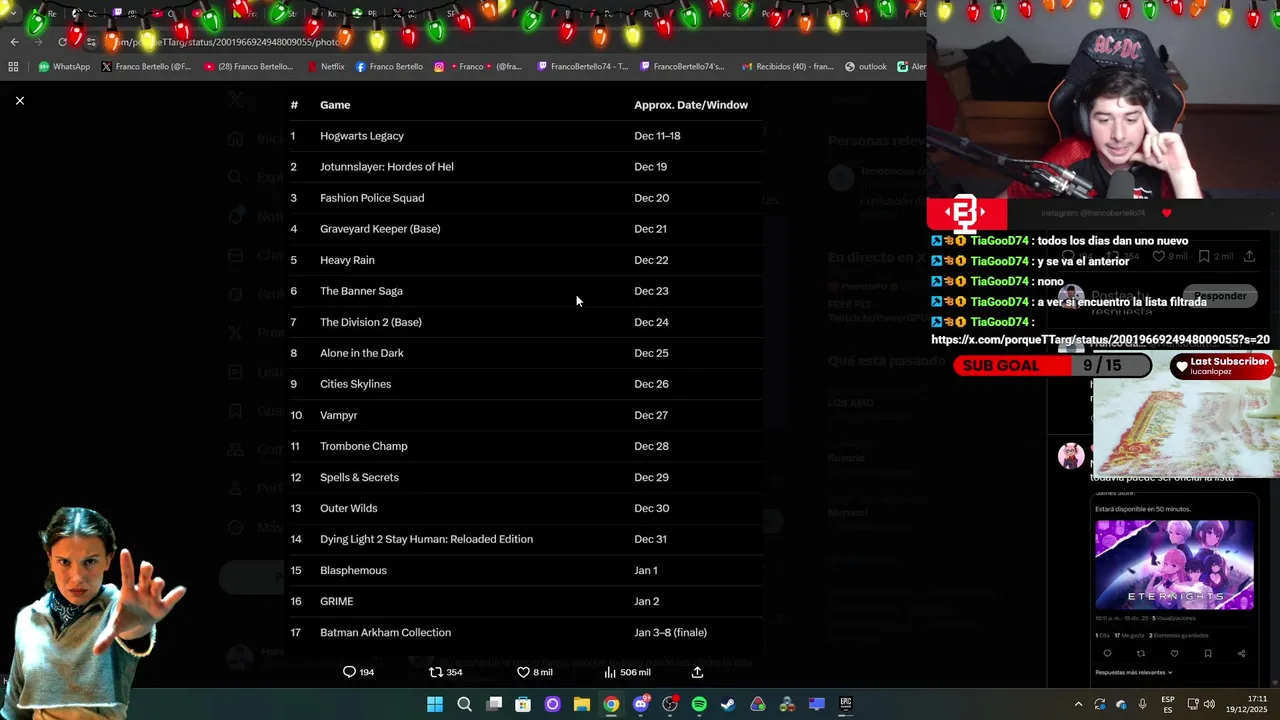This screenshot has height=720, width=1280.
Task: Click The Banner Saga entry
Action: [x=361, y=291]
